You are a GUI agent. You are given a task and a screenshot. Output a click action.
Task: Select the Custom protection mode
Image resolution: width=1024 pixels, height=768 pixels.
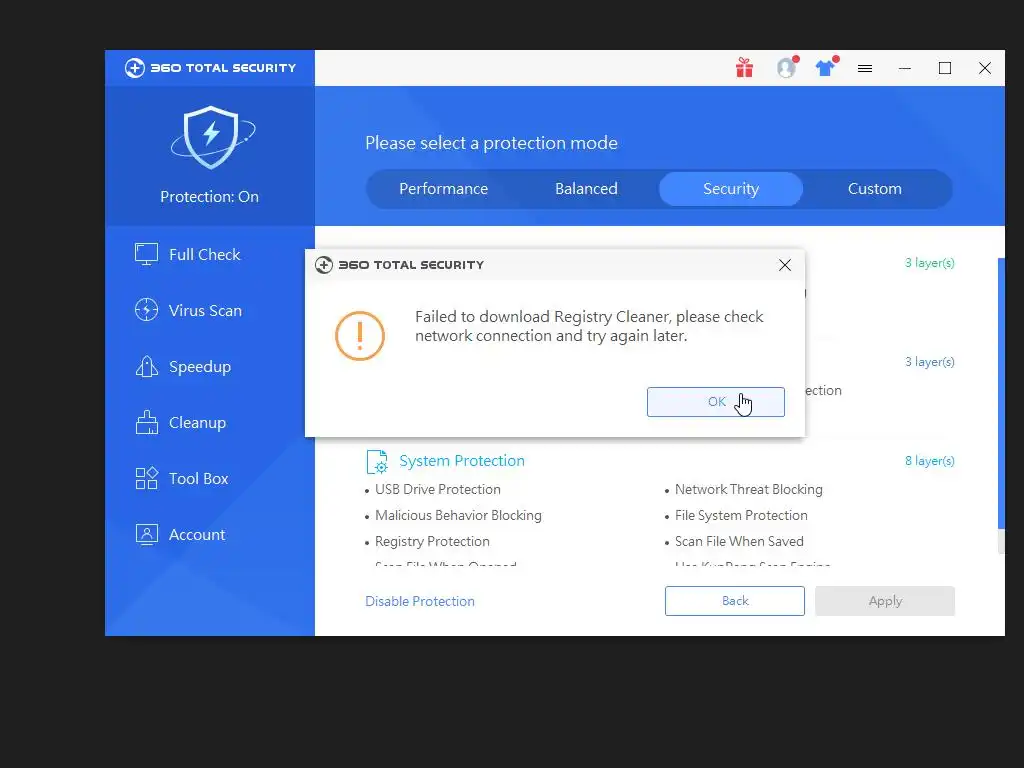click(x=875, y=189)
